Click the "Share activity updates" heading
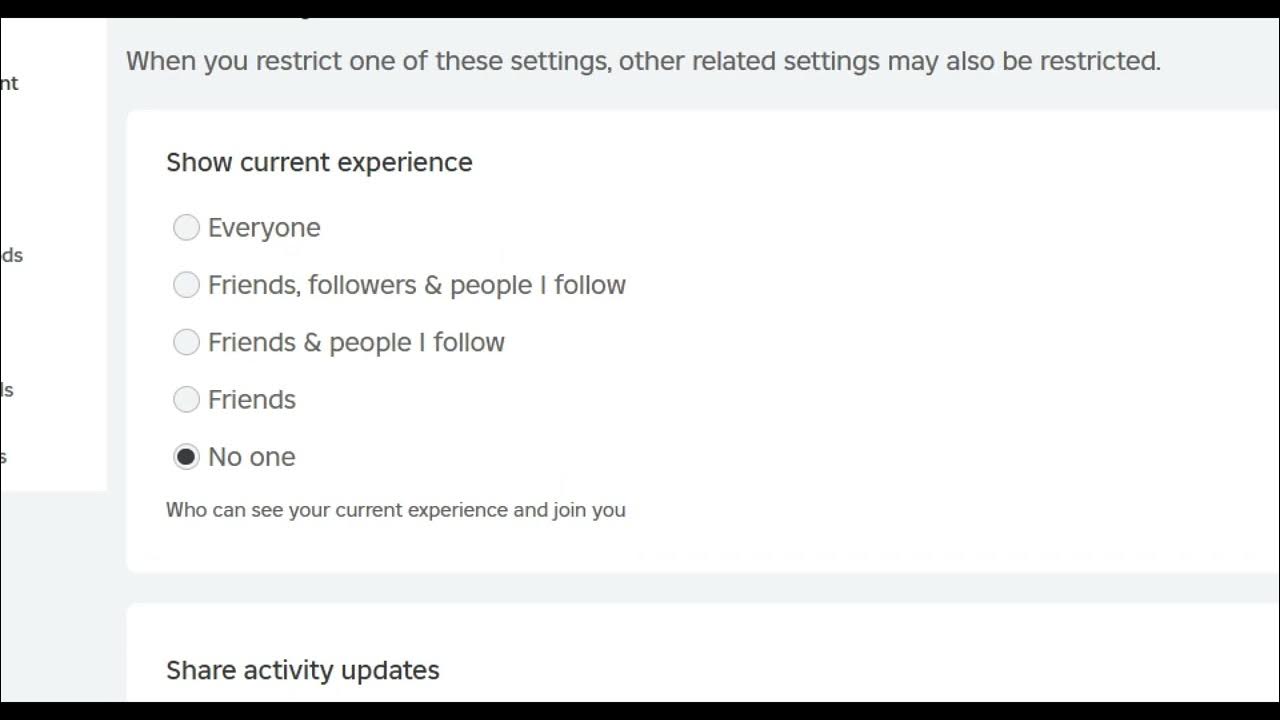The width and height of the screenshot is (1280, 720). coord(302,670)
